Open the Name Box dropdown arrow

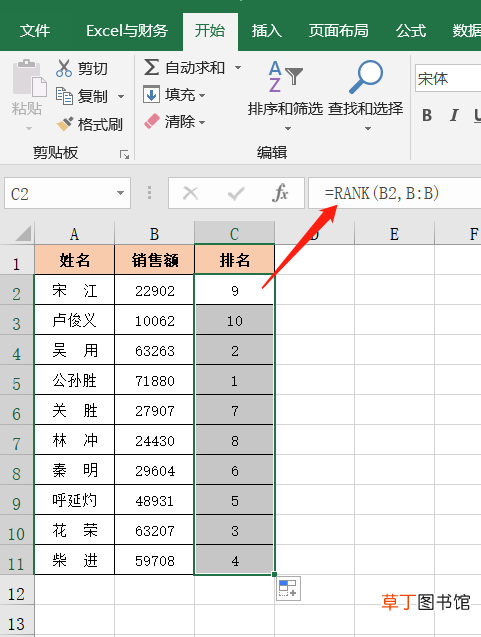pyautogui.click(x=120, y=193)
